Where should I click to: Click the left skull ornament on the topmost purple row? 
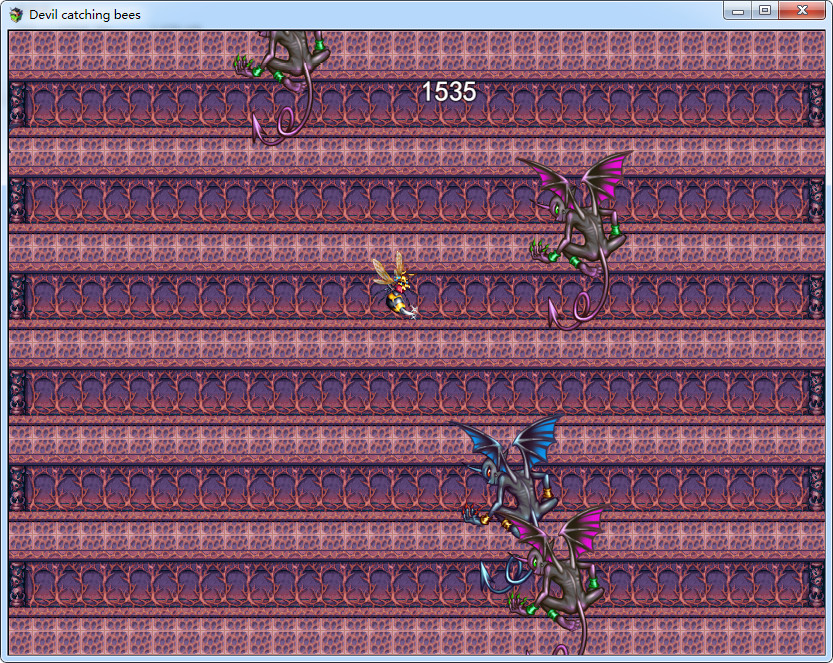17,104
